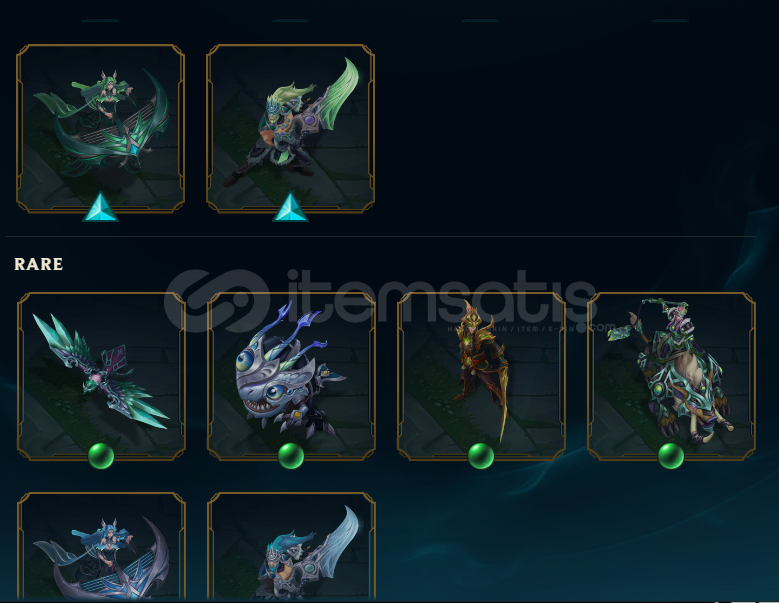Select the gold and green armored swordsman tile
This screenshot has height=603, width=779.
click(481, 376)
